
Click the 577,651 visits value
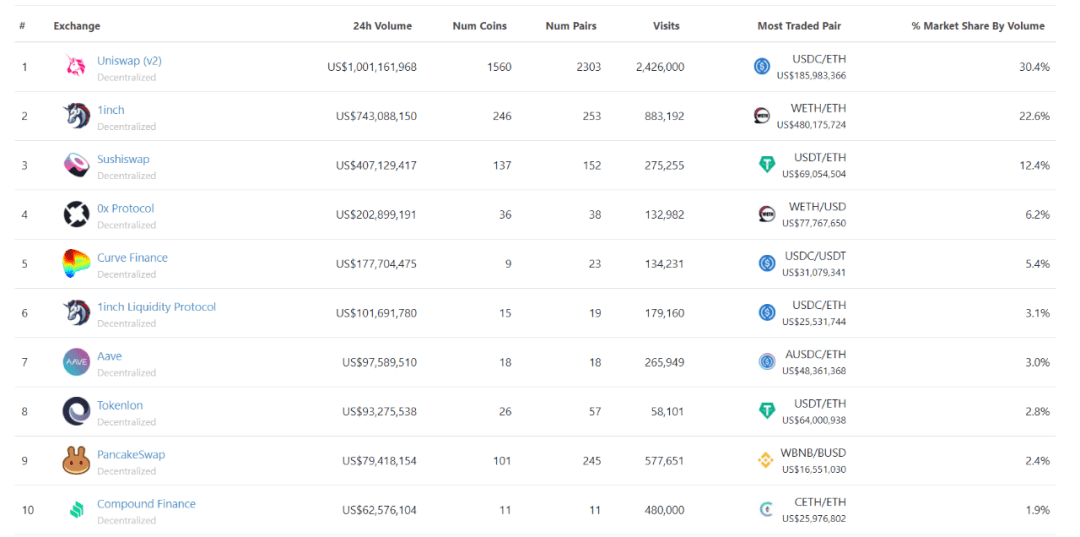click(x=664, y=461)
